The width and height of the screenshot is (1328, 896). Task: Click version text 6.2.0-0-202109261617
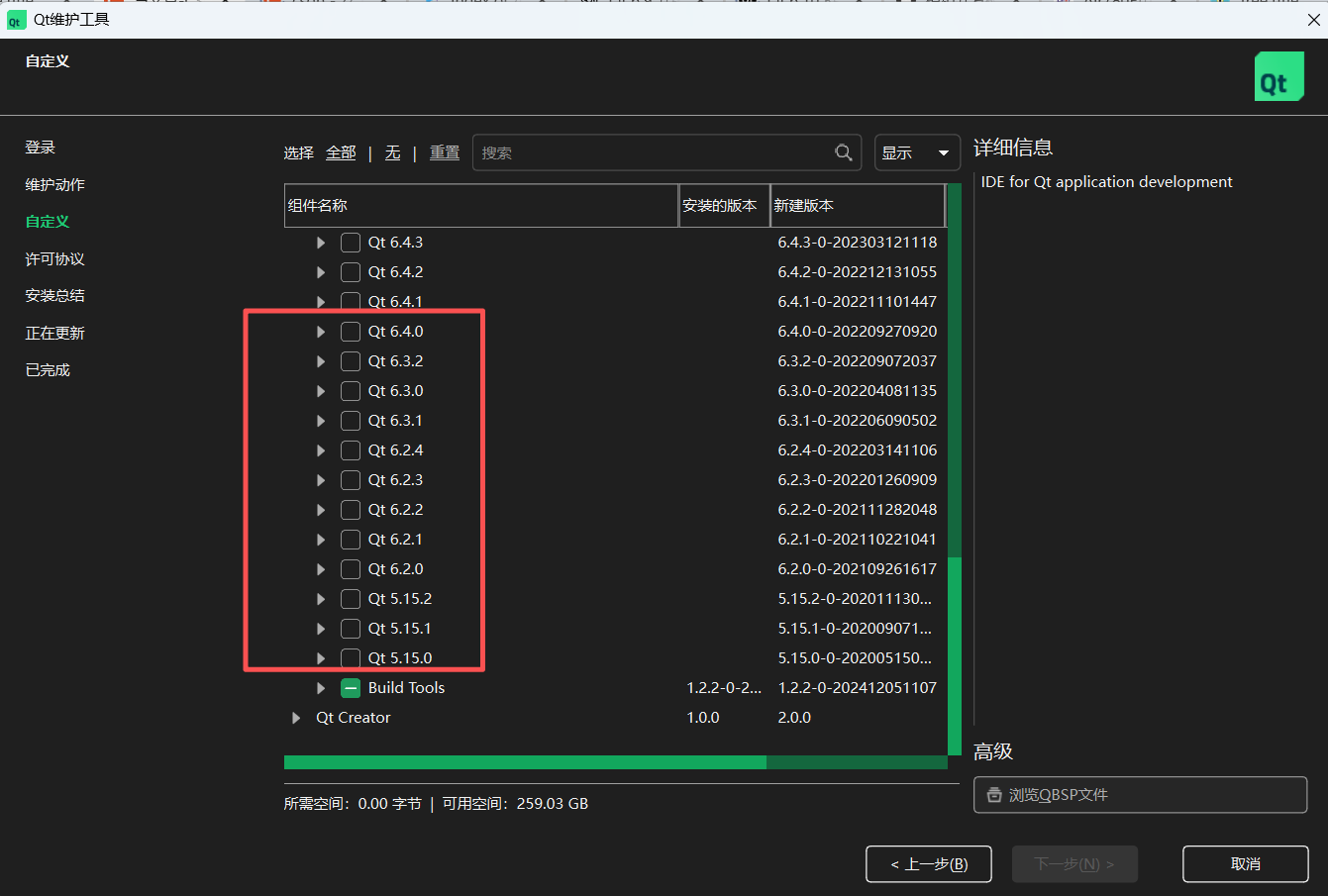coord(858,569)
